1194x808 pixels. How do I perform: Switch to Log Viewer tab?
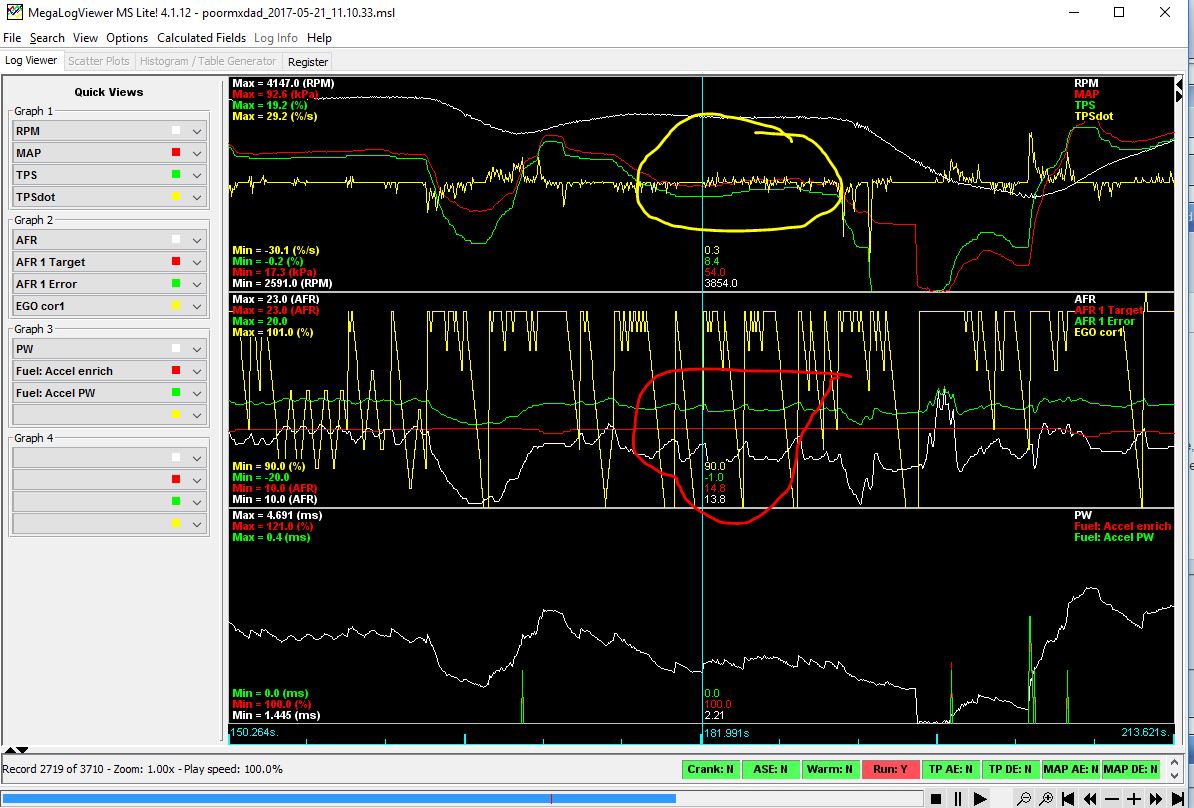[x=31, y=60]
